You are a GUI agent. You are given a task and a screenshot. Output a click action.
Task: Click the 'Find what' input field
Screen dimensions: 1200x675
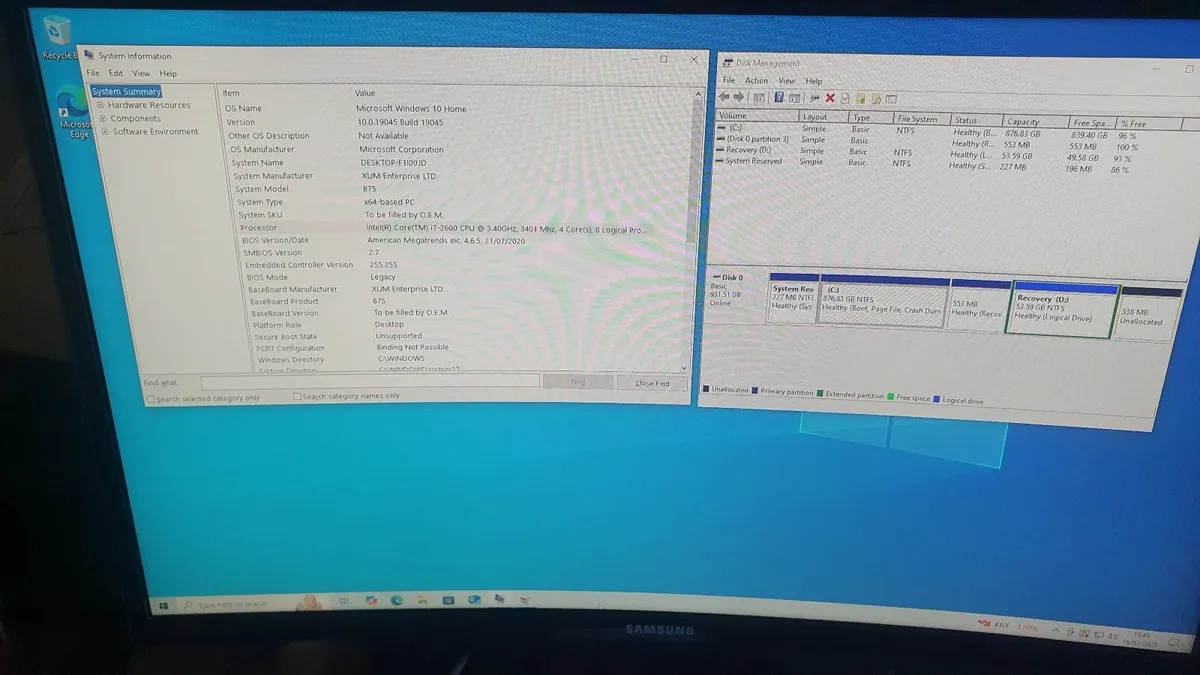(370, 381)
